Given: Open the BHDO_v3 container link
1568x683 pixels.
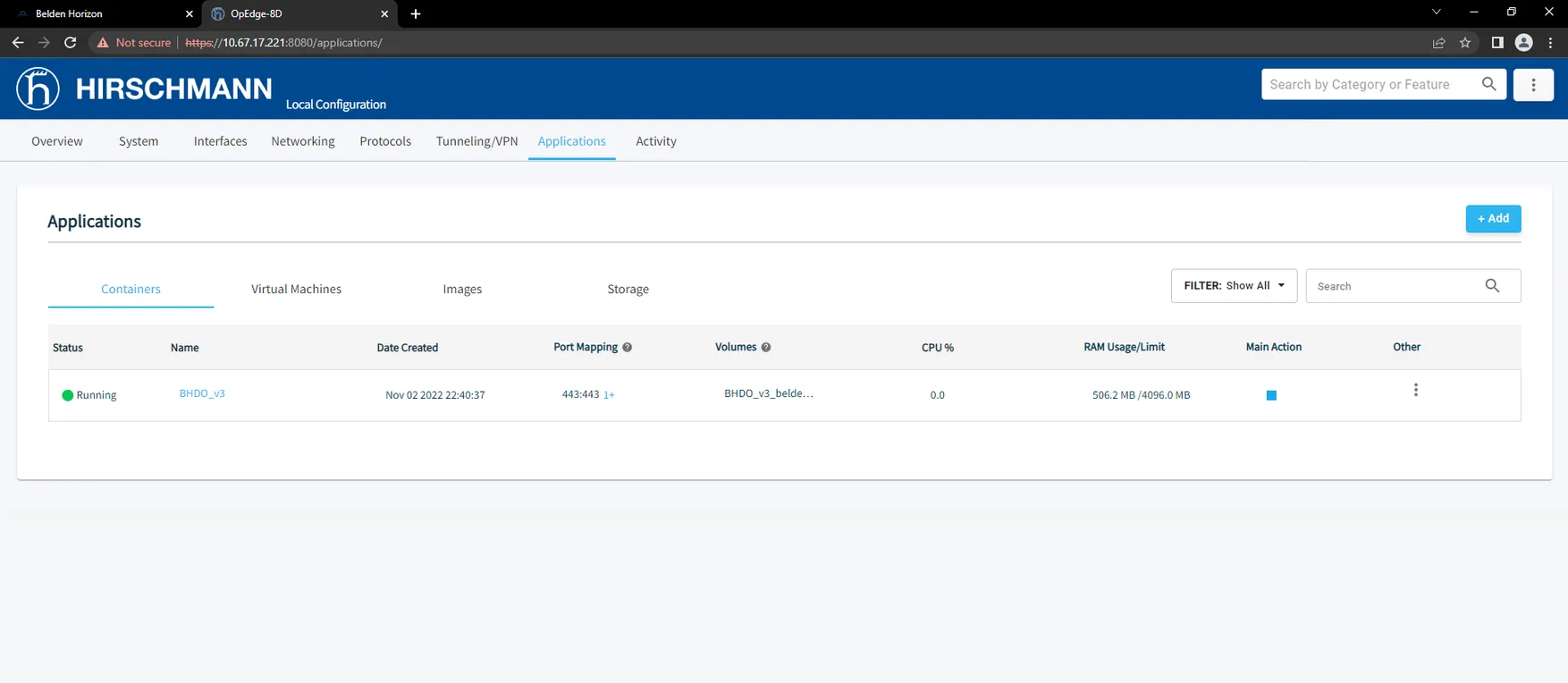Looking at the screenshot, I should pyautogui.click(x=202, y=393).
